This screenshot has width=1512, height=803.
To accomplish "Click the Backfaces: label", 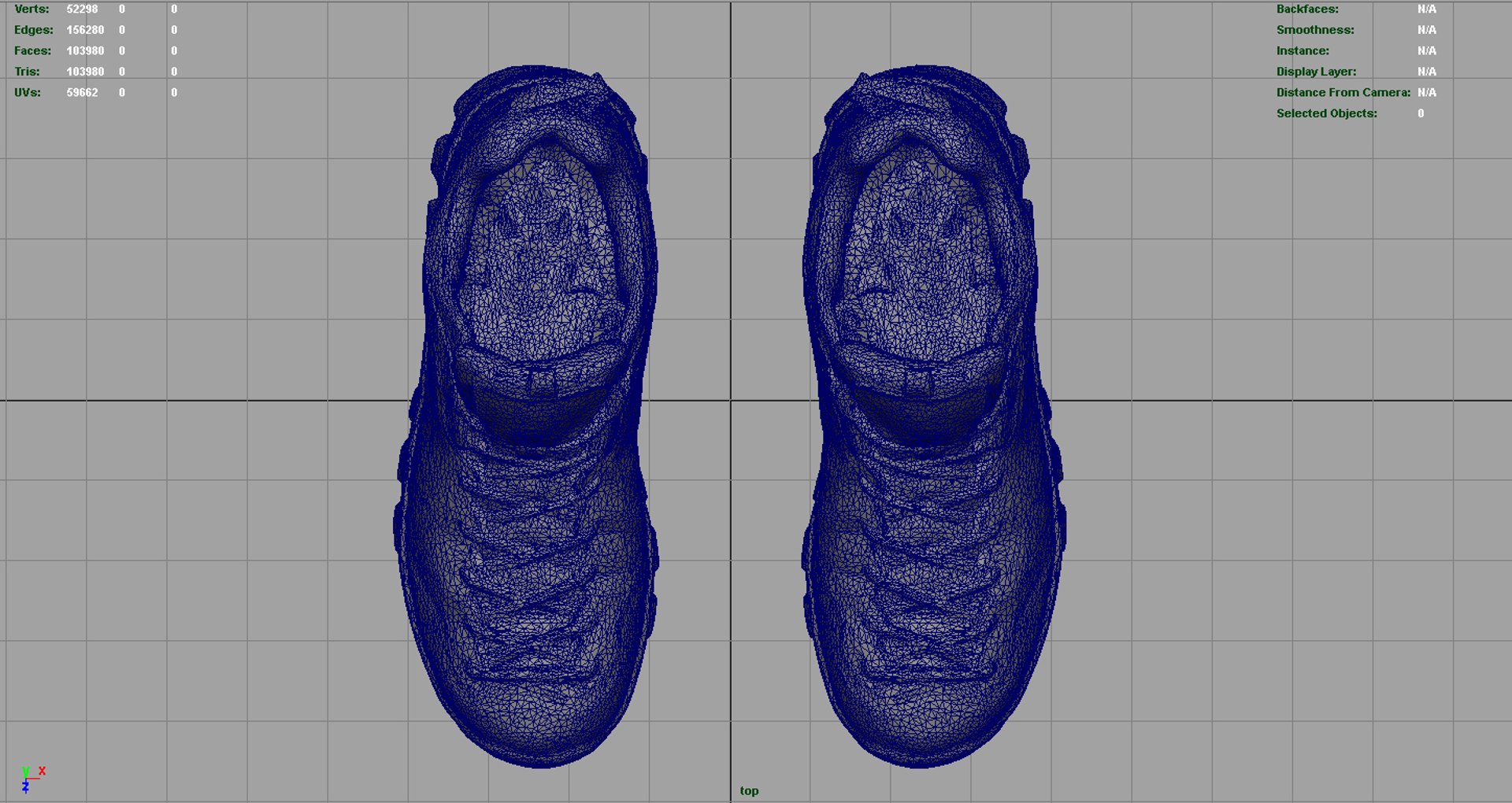I will tap(1307, 9).
